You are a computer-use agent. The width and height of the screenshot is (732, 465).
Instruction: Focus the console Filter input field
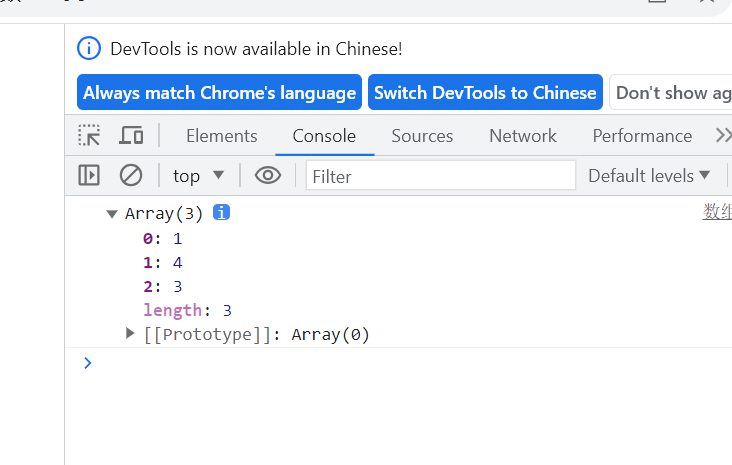441,176
